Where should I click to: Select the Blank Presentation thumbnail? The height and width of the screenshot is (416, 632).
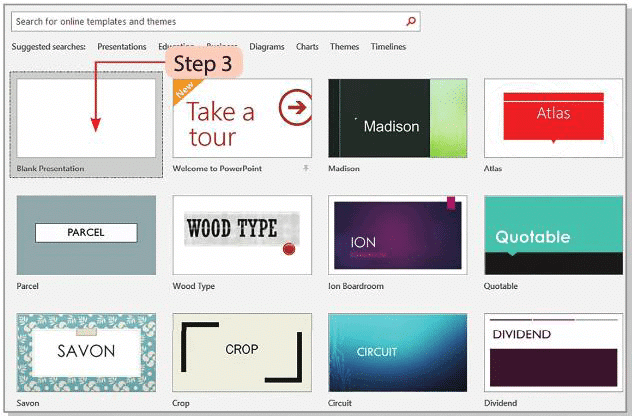point(86,118)
